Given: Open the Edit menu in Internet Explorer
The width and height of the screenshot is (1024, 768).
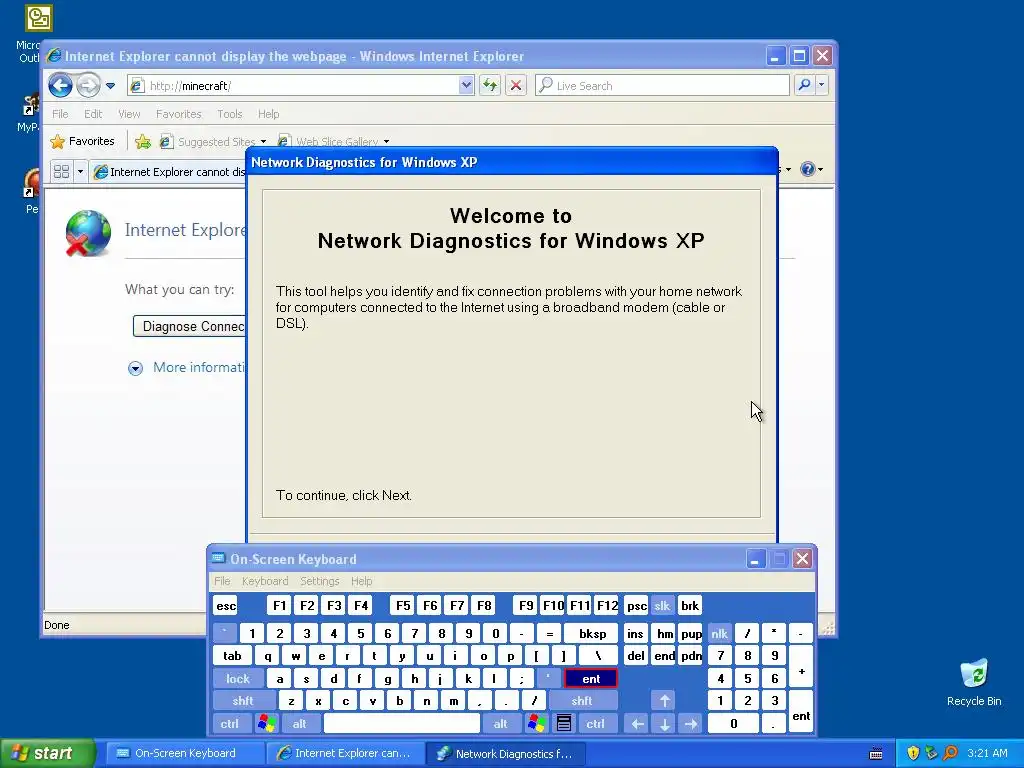Looking at the screenshot, I should pyautogui.click(x=93, y=114).
